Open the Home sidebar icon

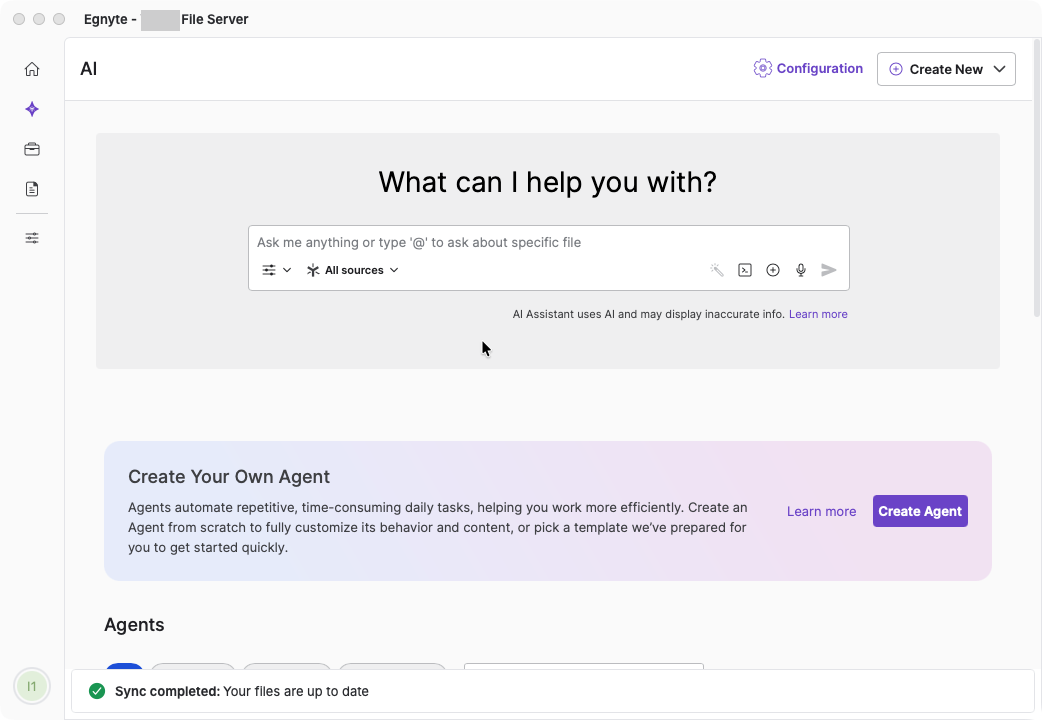click(31, 68)
